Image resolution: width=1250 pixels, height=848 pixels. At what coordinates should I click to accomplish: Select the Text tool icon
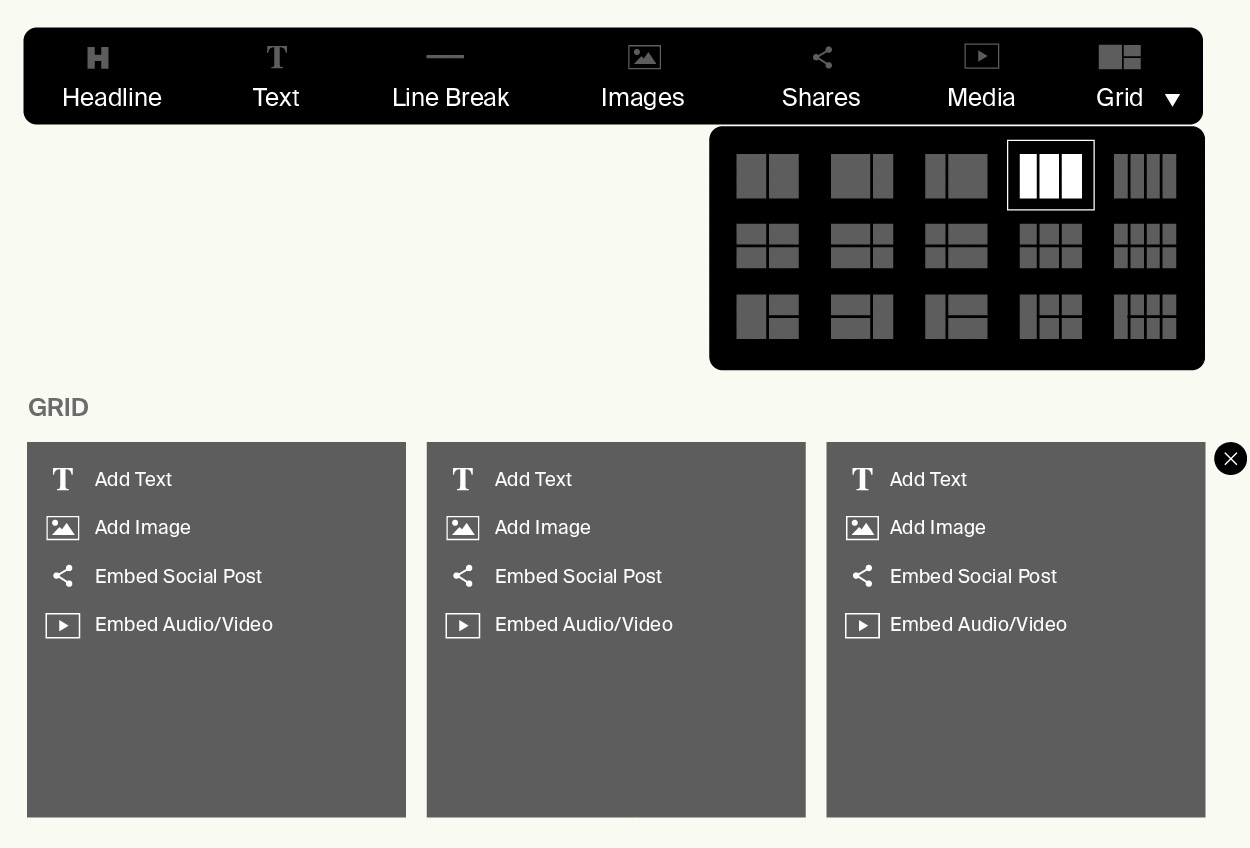(276, 57)
